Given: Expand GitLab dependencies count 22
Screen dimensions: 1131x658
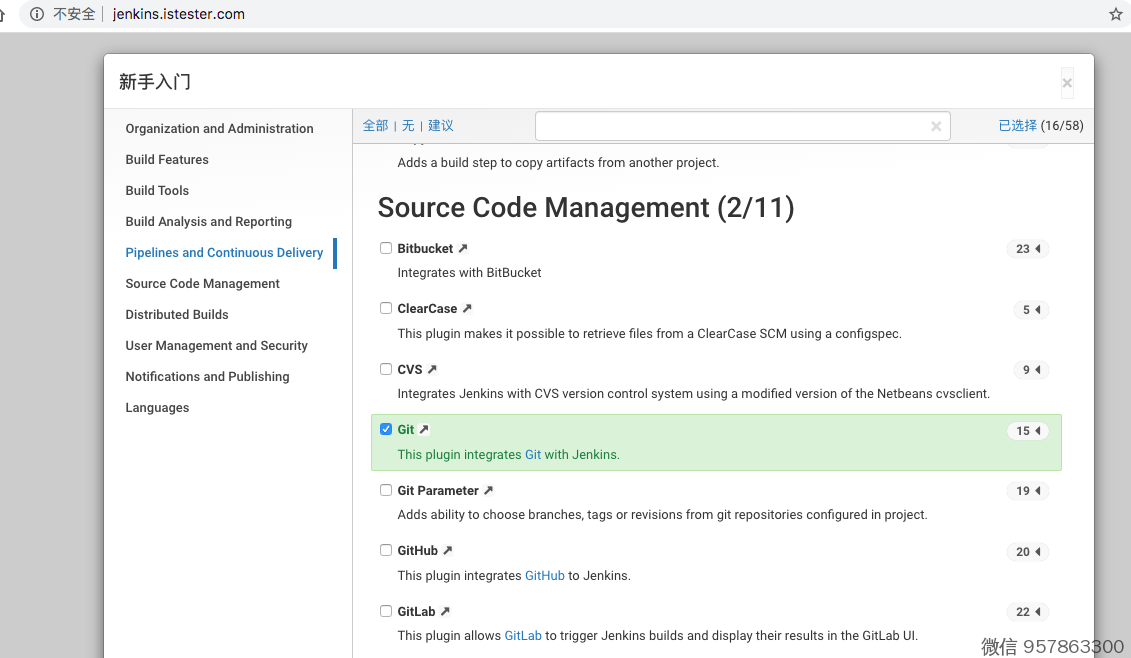Looking at the screenshot, I should coord(1027,612).
